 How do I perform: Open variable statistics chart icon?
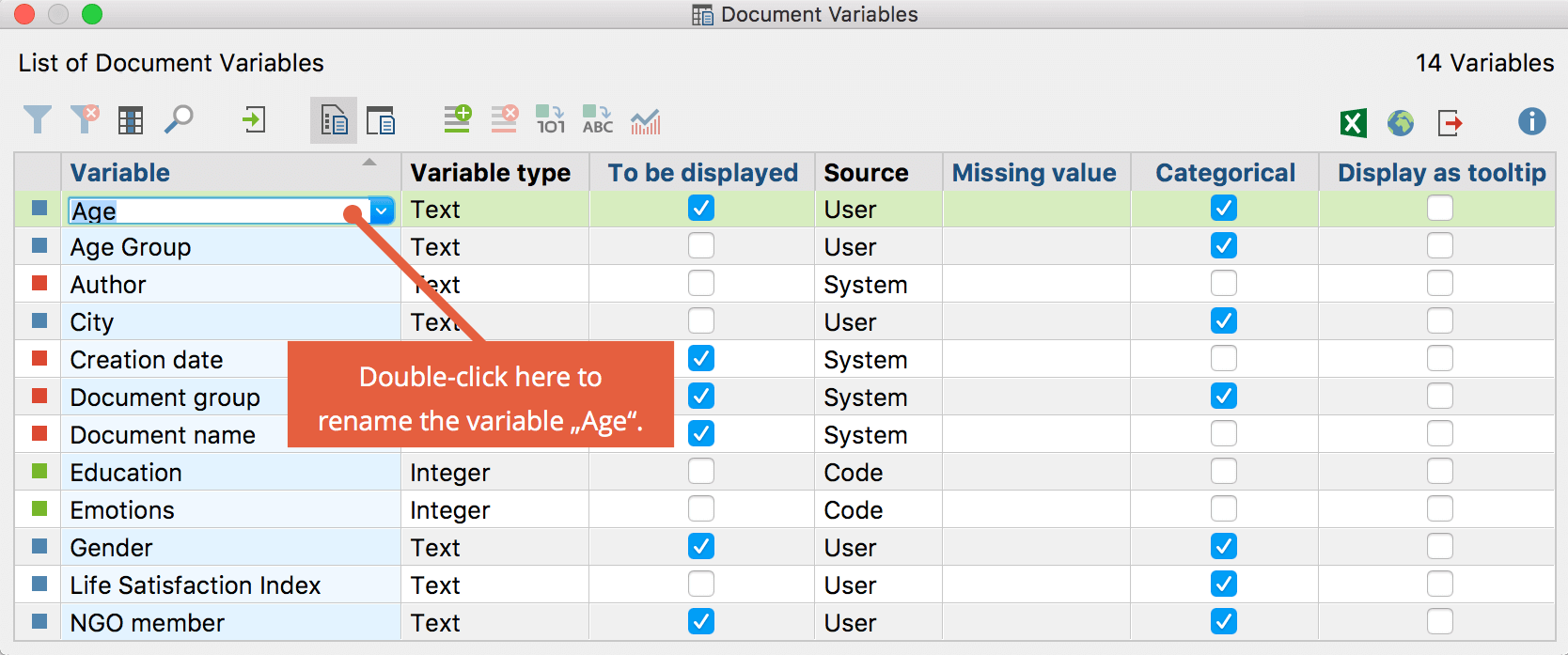pos(646,120)
